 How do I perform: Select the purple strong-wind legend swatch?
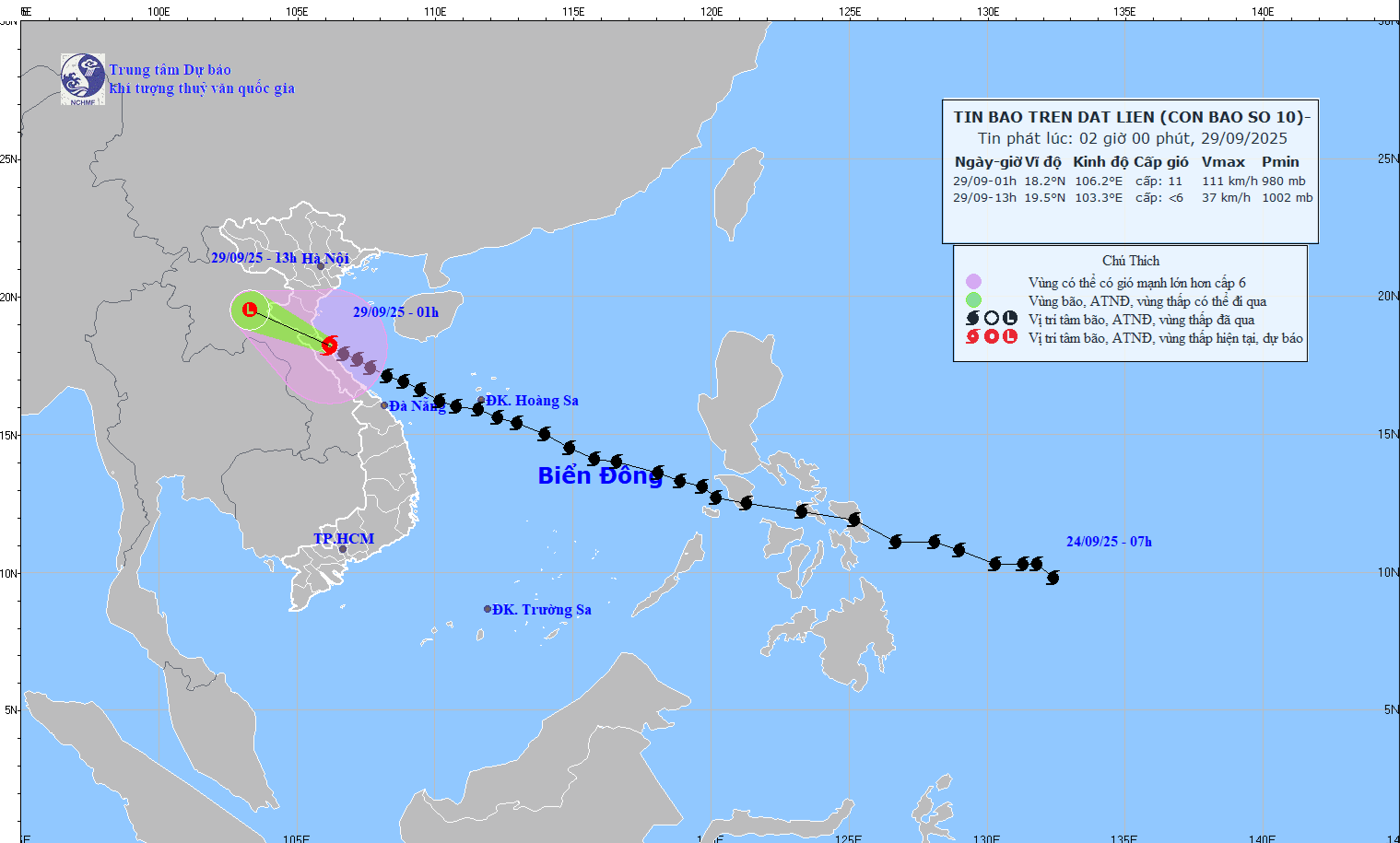(973, 282)
